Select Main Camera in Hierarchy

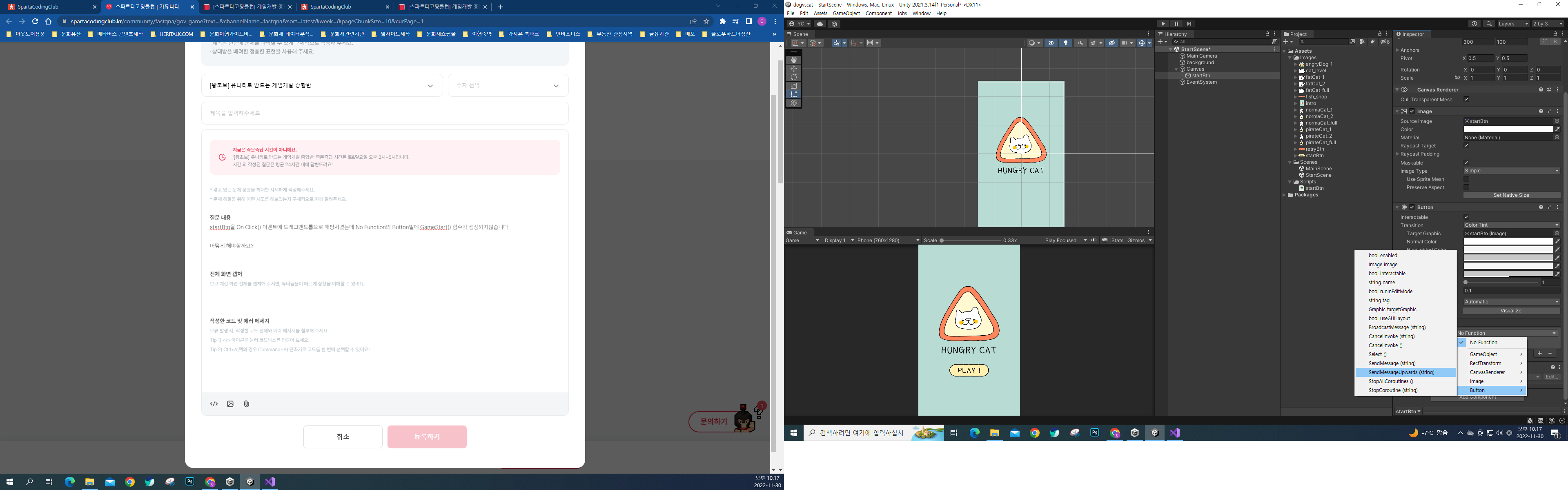pos(1202,56)
